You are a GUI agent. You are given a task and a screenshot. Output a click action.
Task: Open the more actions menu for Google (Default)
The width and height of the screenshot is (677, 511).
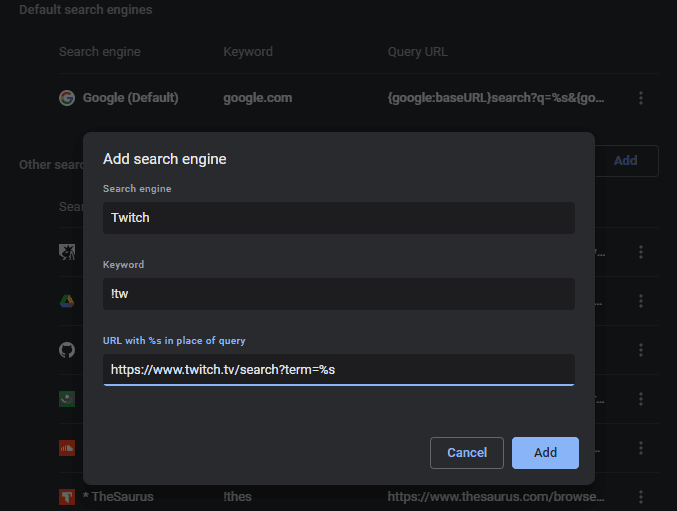tap(641, 98)
